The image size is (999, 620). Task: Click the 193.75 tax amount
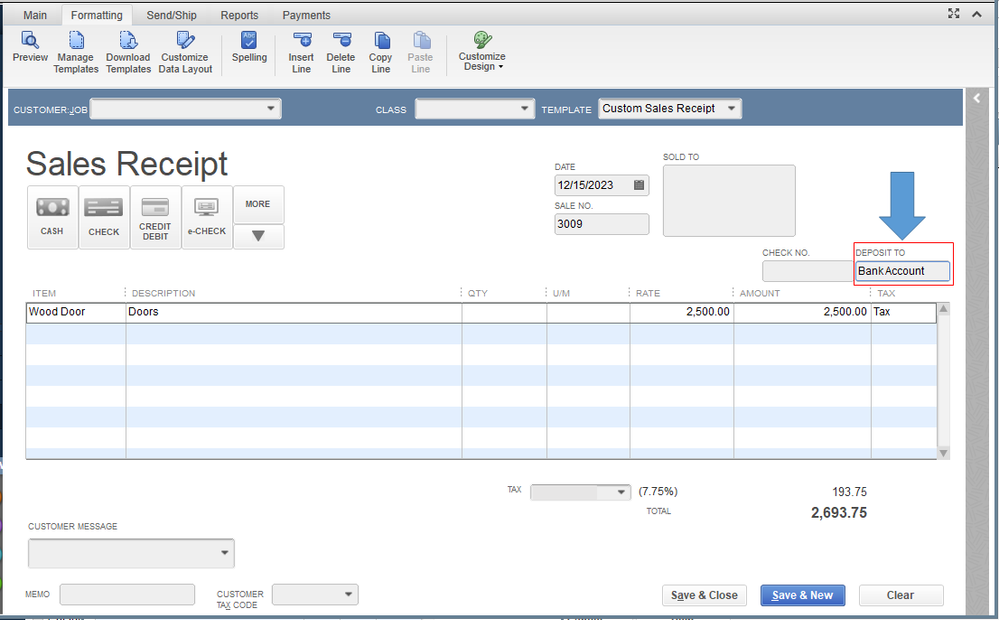[x=849, y=492]
